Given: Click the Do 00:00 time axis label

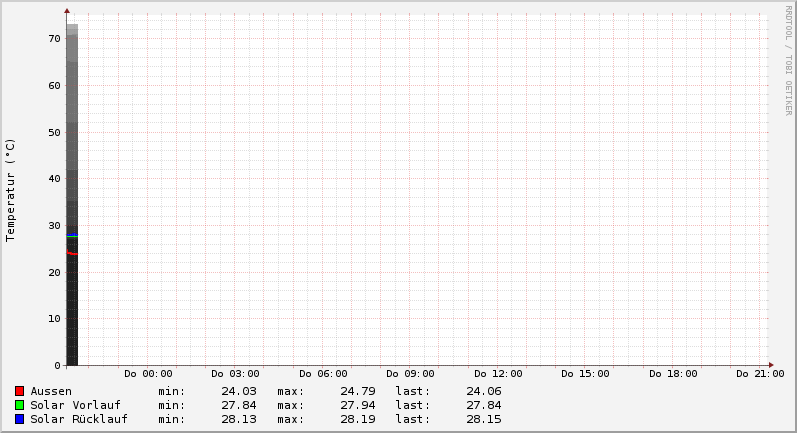Looking at the screenshot, I should tap(148, 374).
